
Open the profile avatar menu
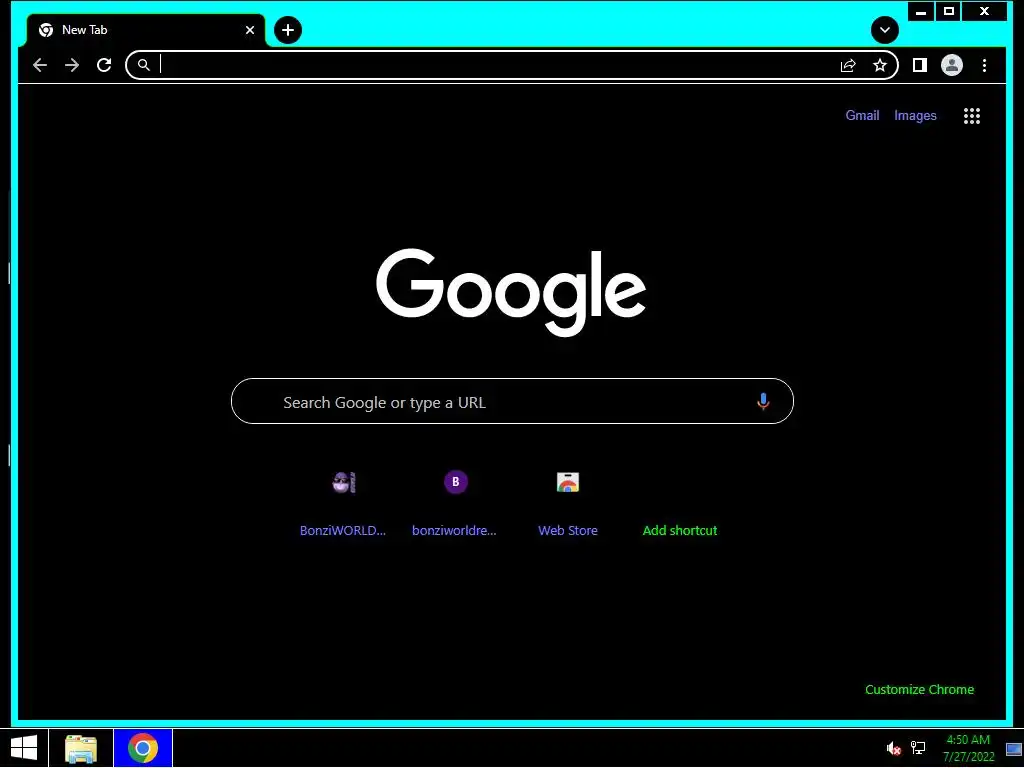click(952, 65)
